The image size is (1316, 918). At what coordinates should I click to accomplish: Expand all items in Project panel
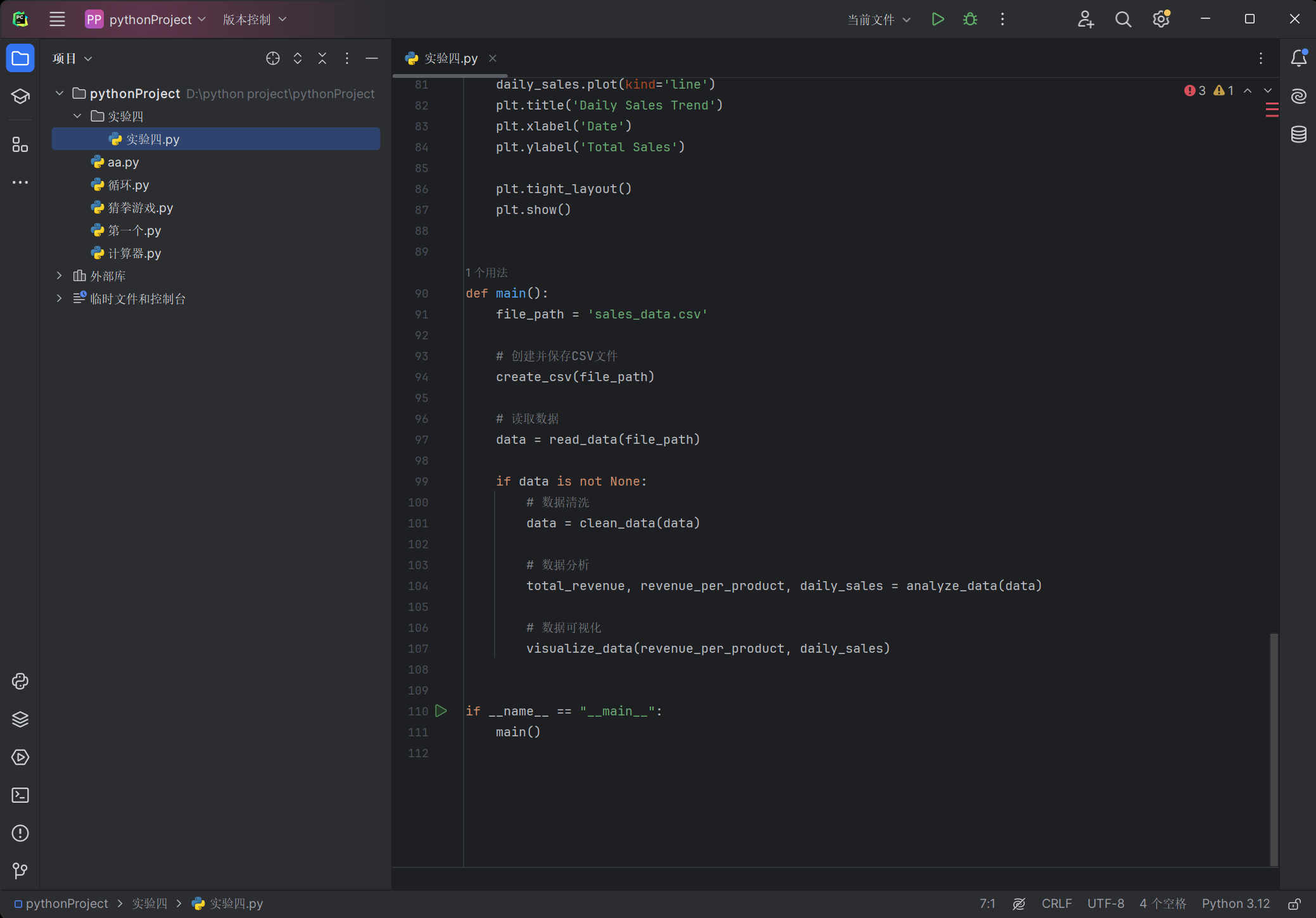point(298,58)
